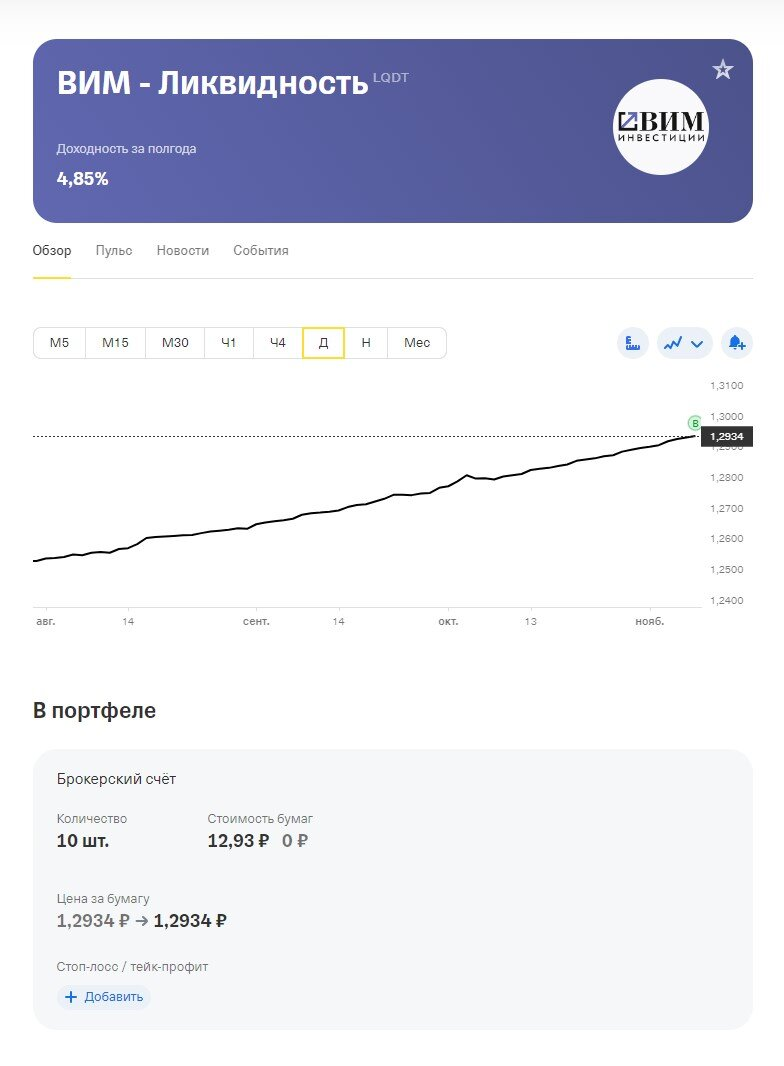The width and height of the screenshot is (784, 1066).
Task: Click the plus icon next to Добавить
Action: click(71, 997)
